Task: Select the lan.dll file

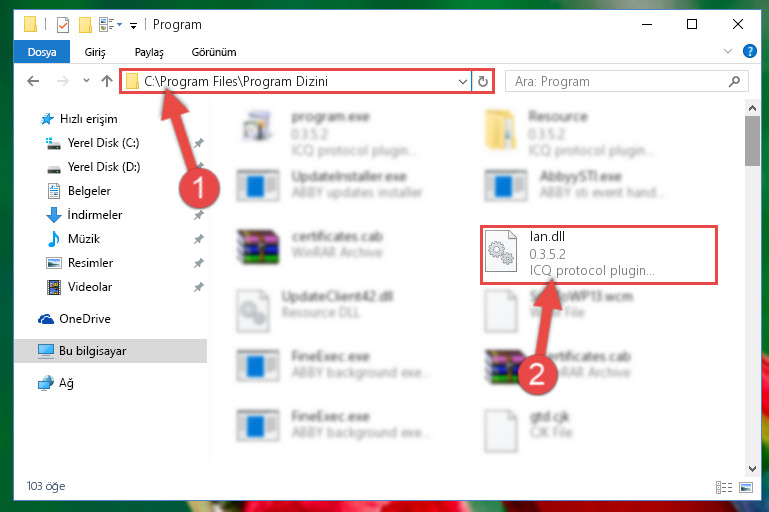Action: click(598, 254)
